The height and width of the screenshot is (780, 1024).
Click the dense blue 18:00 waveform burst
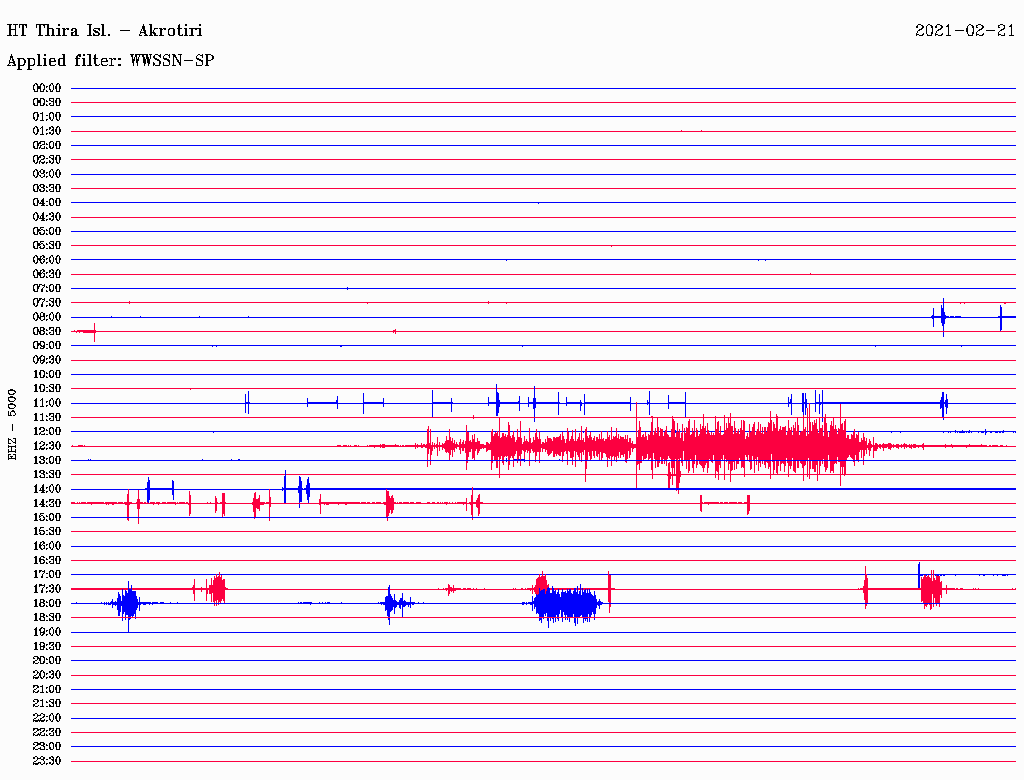(566, 604)
